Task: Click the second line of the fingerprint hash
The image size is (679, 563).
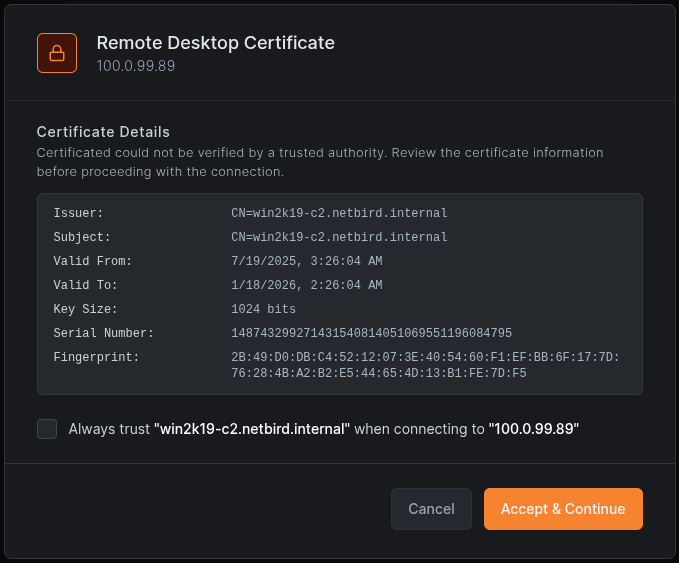Action: (x=378, y=373)
